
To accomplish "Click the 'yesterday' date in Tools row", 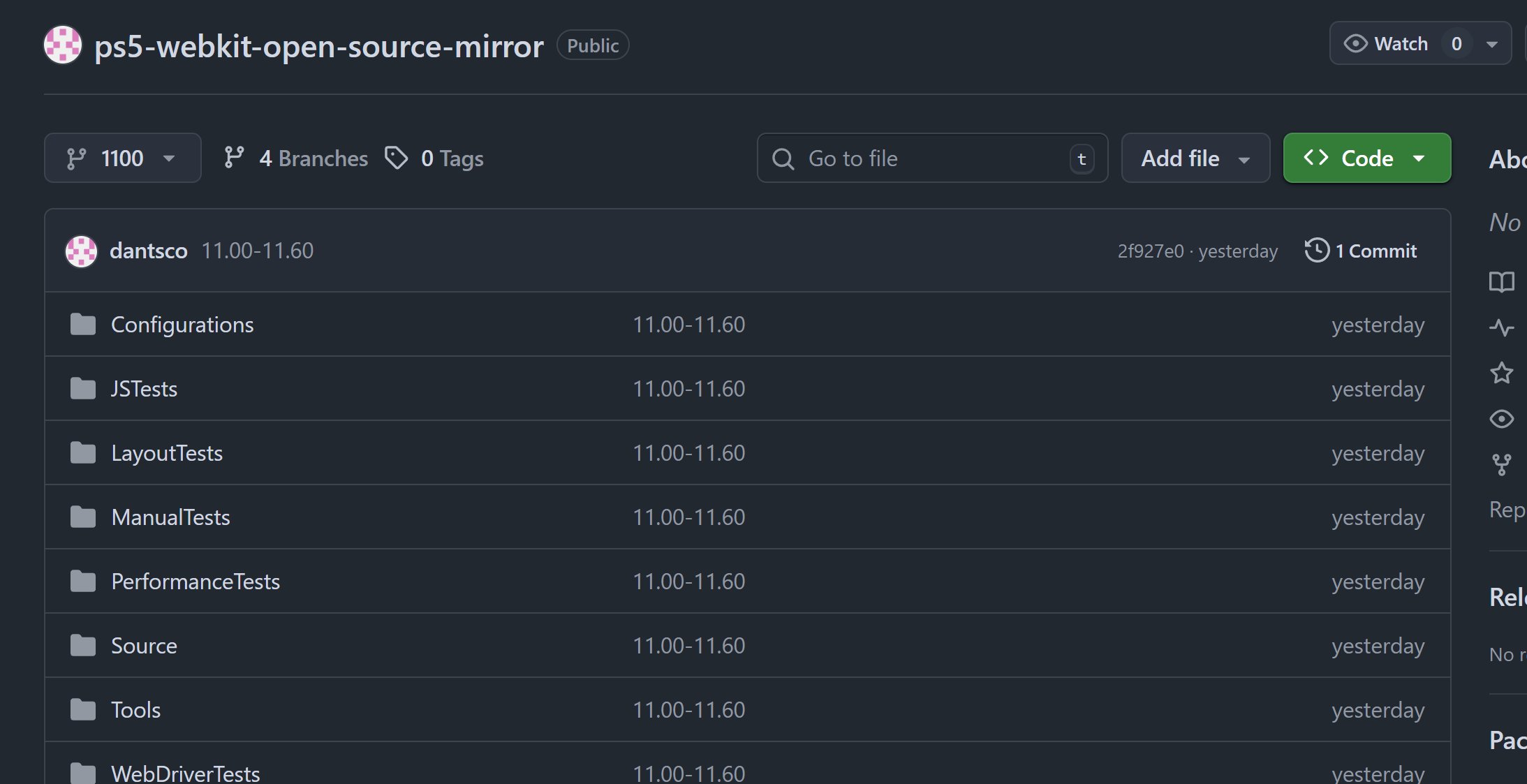I will point(1378,711).
